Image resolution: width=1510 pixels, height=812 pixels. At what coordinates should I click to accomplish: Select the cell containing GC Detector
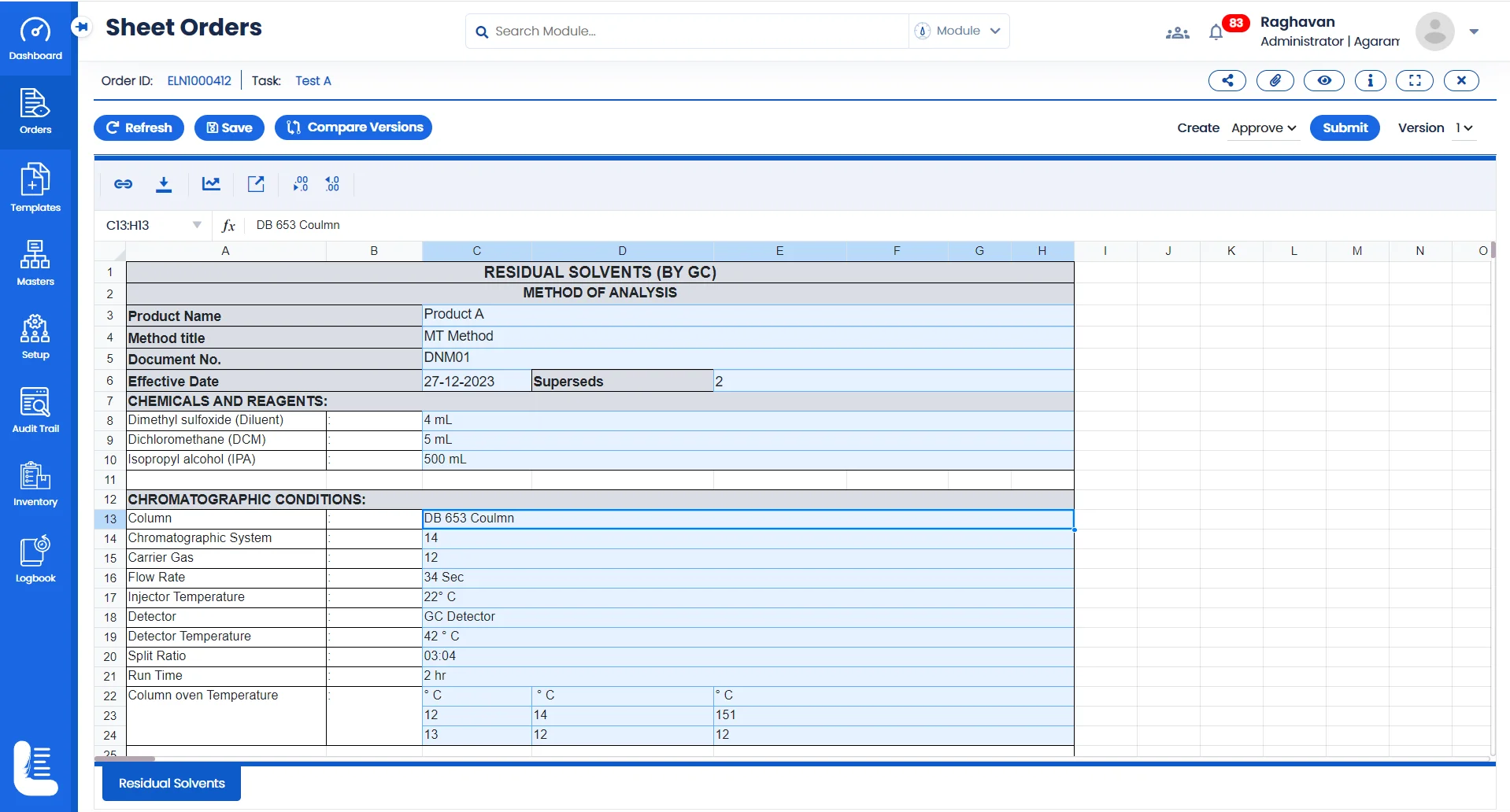pos(748,617)
